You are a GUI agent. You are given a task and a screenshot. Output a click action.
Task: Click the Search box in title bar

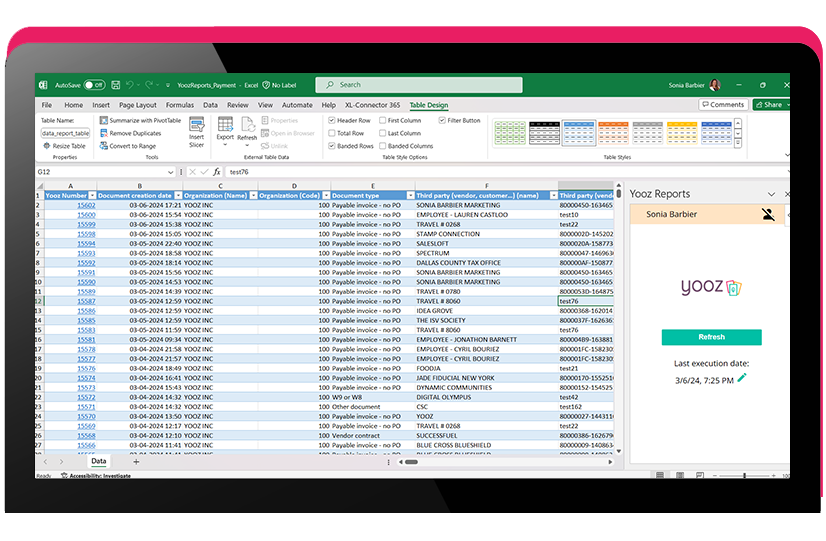point(419,85)
